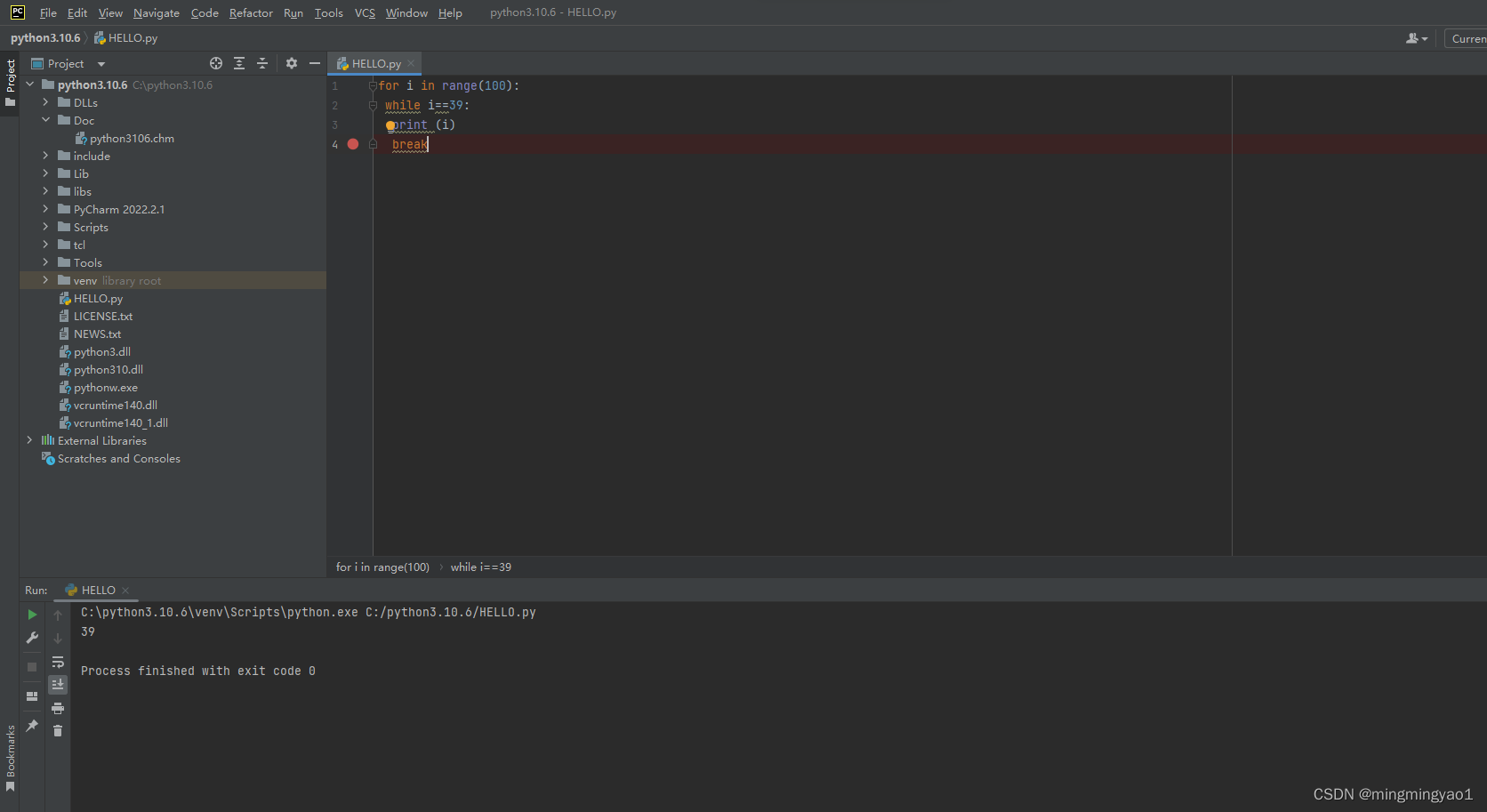1487x812 pixels.
Task: Select opened file with the crosshair icon
Action: pos(216,63)
